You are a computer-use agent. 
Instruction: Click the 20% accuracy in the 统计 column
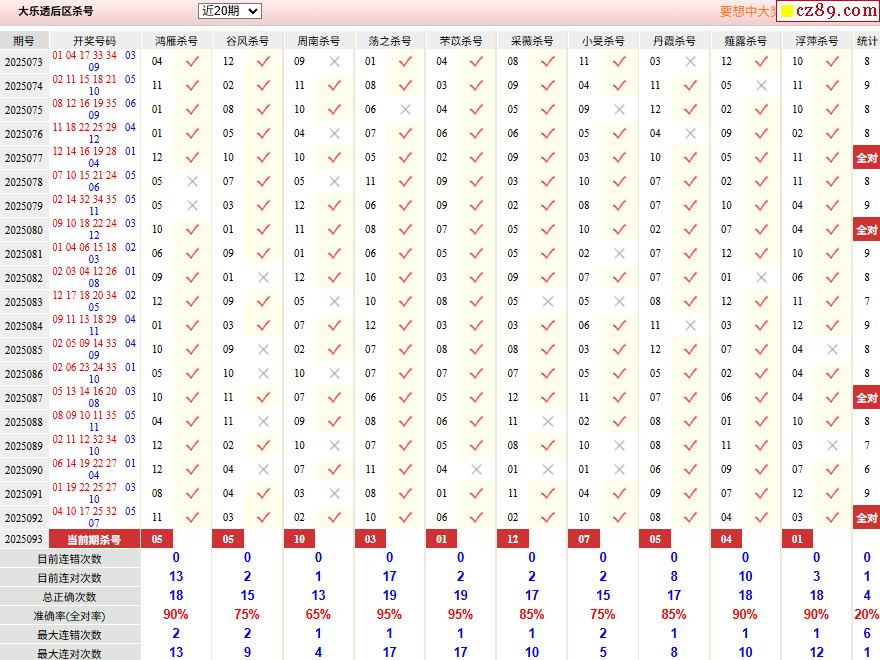tap(867, 615)
